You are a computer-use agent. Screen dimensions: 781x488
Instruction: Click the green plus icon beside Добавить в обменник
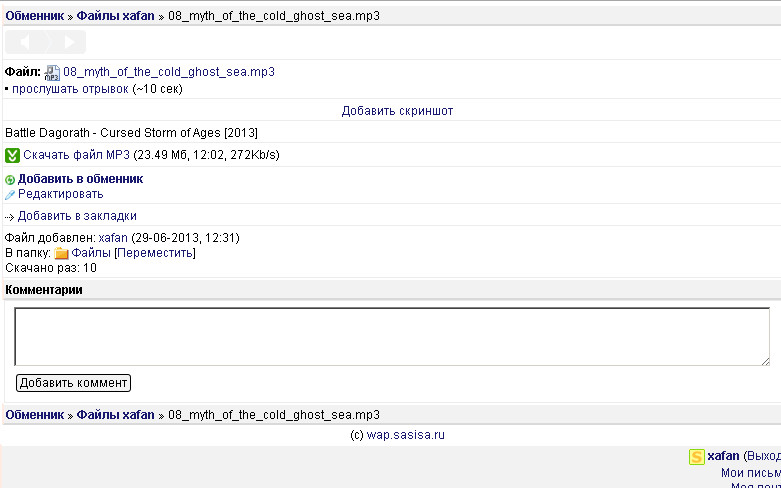click(x=10, y=180)
